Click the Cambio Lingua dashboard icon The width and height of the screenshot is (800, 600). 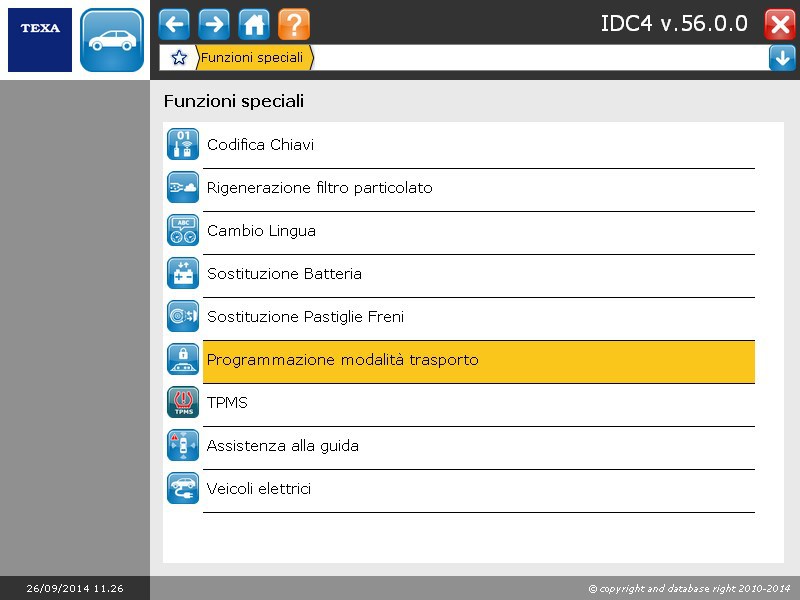click(x=183, y=230)
